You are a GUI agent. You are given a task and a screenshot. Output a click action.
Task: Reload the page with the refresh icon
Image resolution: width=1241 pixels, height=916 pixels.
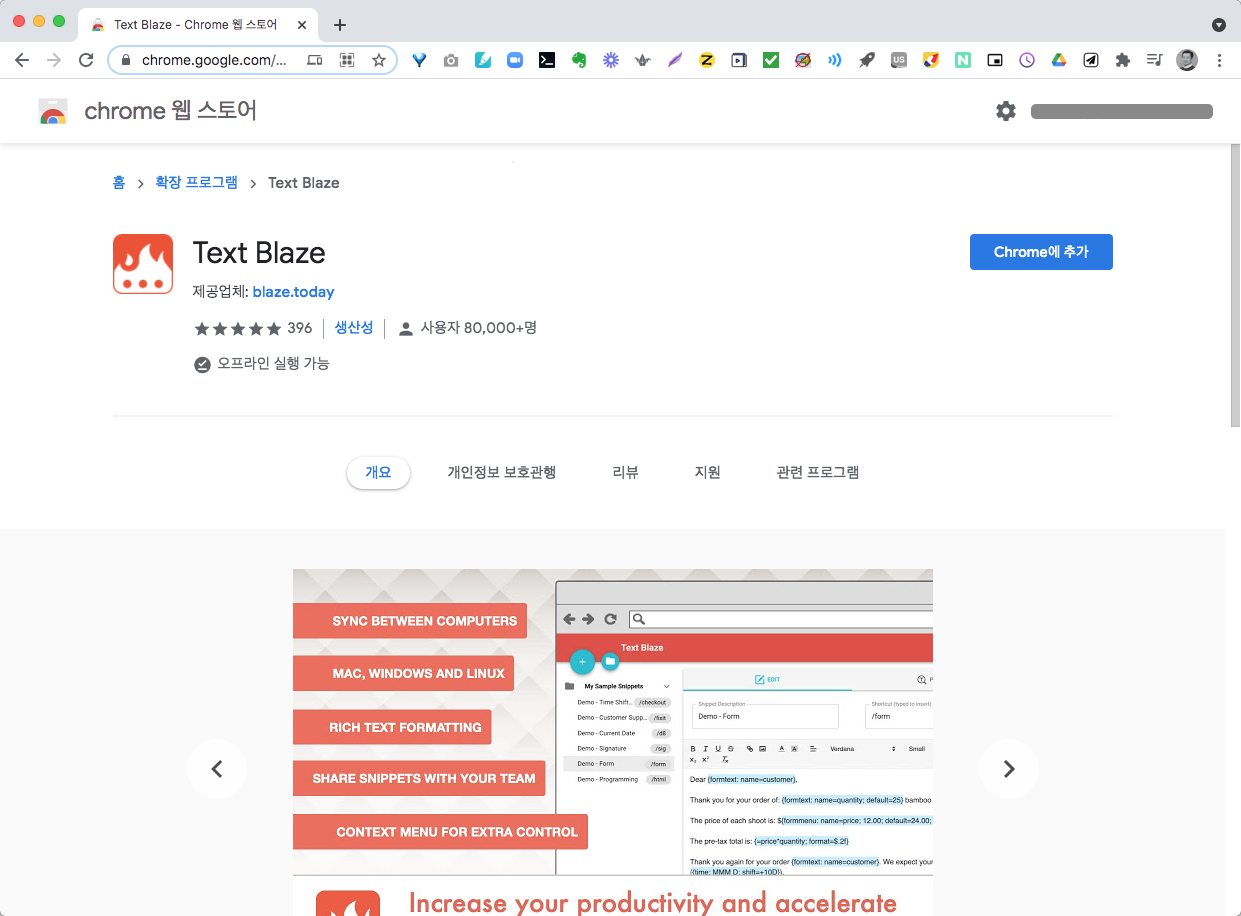coord(86,60)
